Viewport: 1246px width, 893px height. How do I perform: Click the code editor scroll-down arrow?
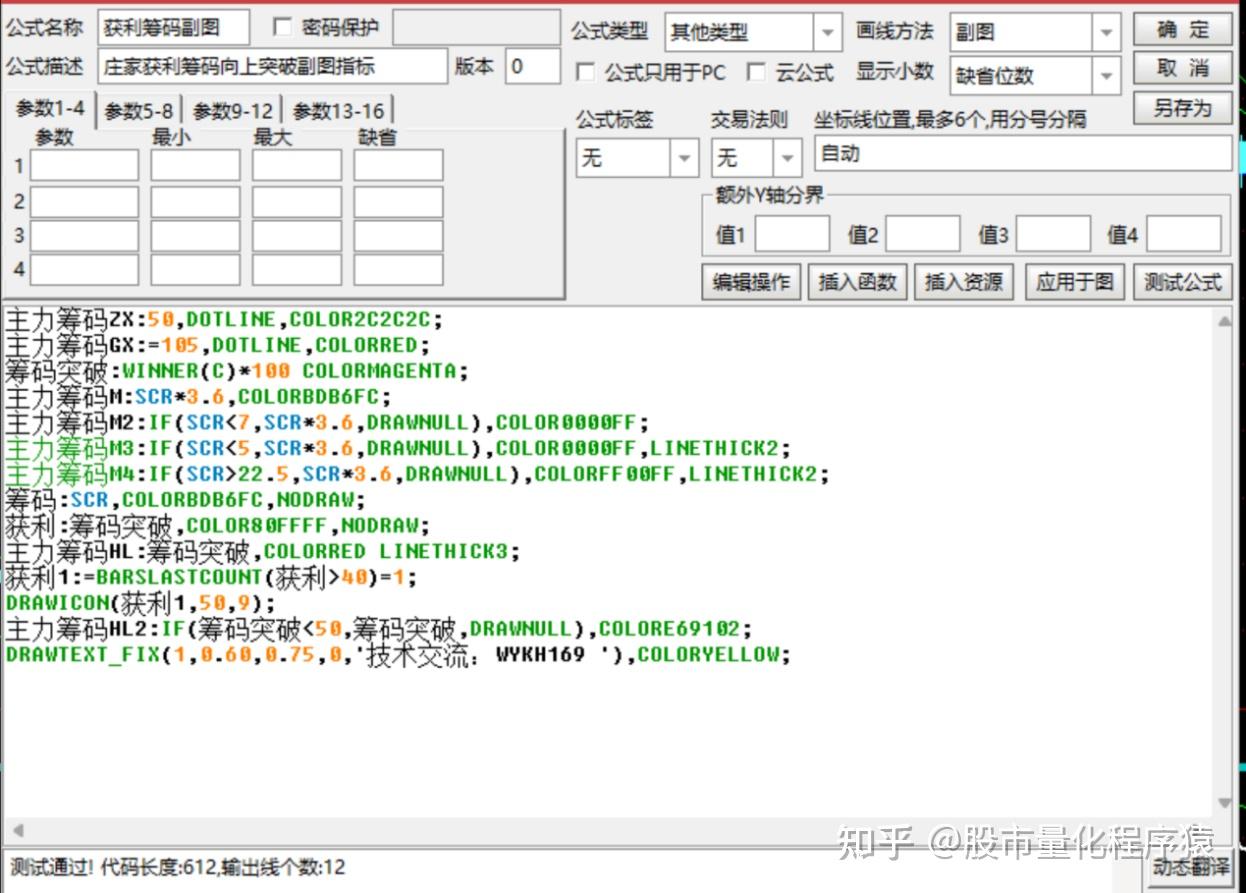1226,803
